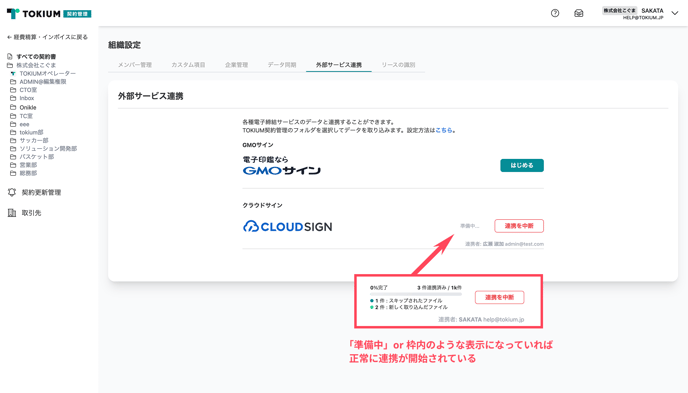688x393 pixels.
Task: Switch to the 企業管理 tab
Action: point(236,65)
